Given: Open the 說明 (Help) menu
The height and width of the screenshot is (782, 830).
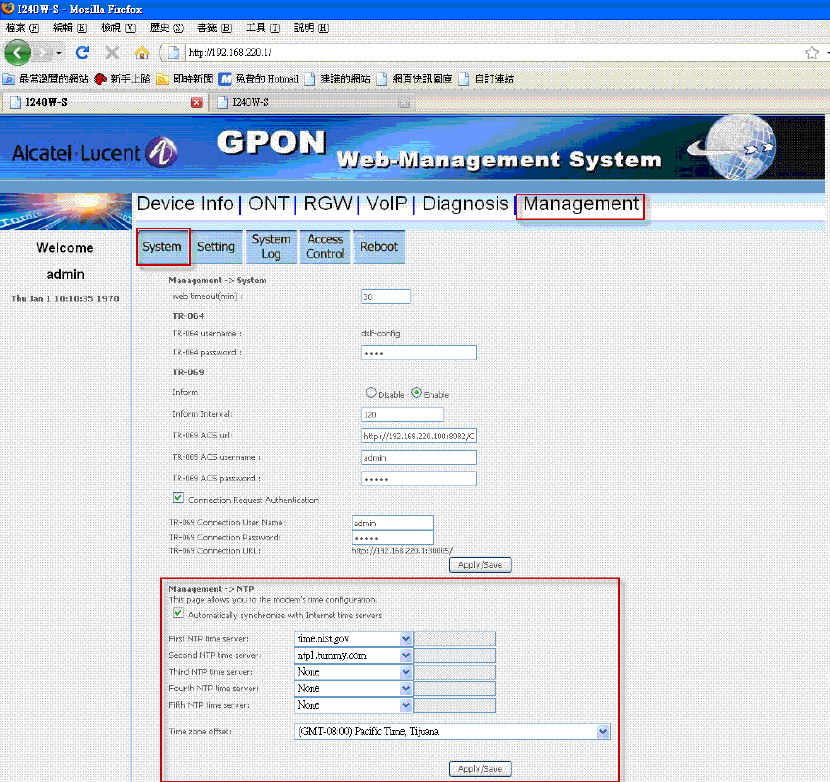Looking at the screenshot, I should coord(311,28).
